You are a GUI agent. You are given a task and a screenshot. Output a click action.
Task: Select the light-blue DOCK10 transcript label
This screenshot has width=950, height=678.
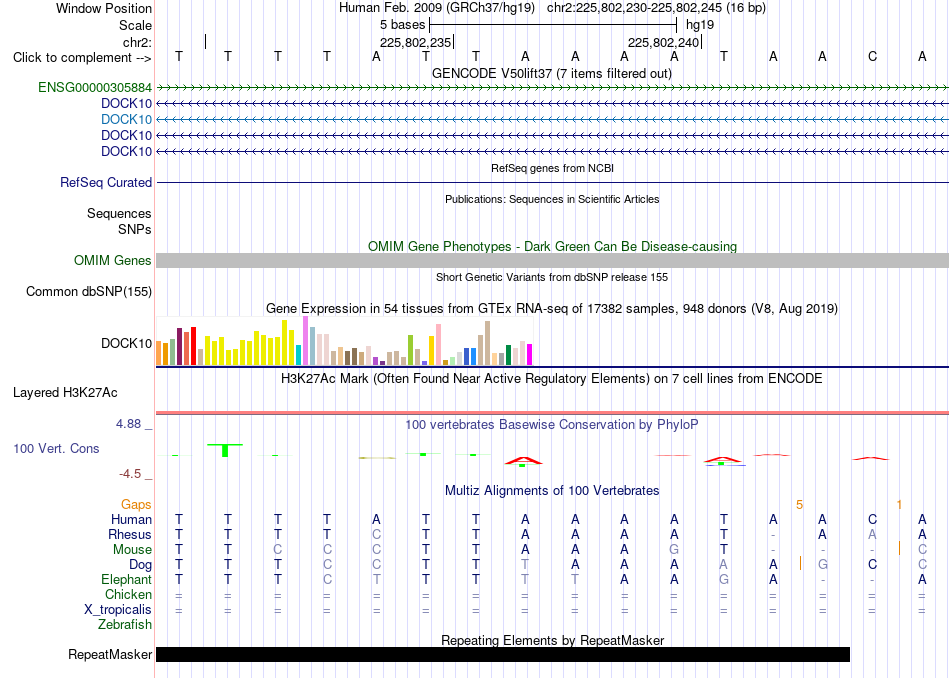pos(127,119)
